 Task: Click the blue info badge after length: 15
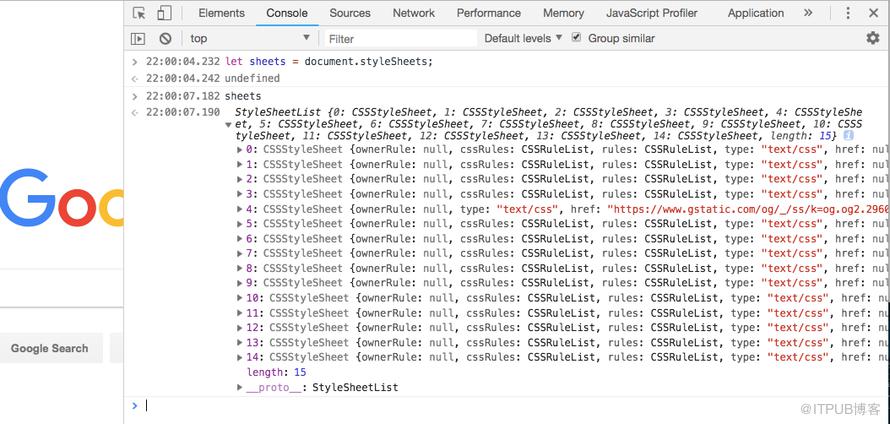849,136
